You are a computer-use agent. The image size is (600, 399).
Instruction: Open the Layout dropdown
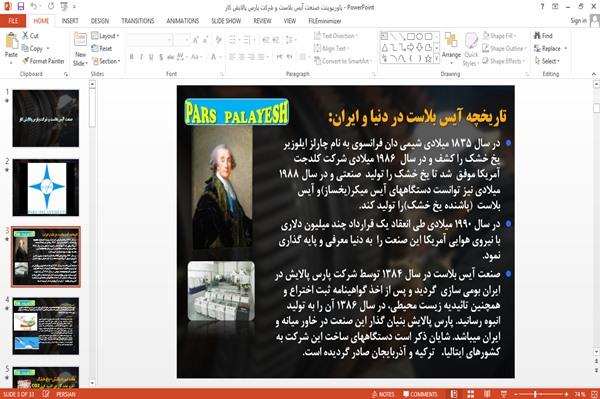pos(105,36)
